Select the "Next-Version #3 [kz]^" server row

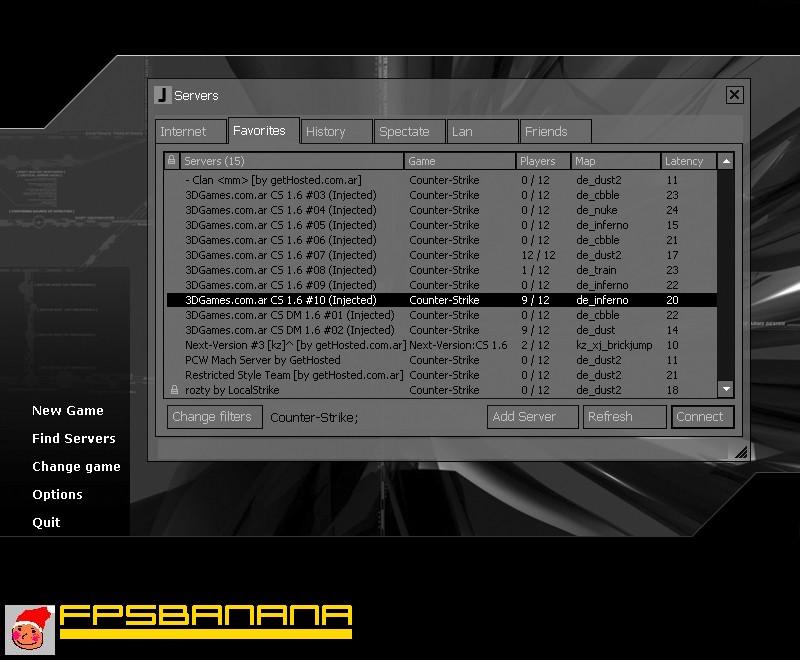coord(442,345)
